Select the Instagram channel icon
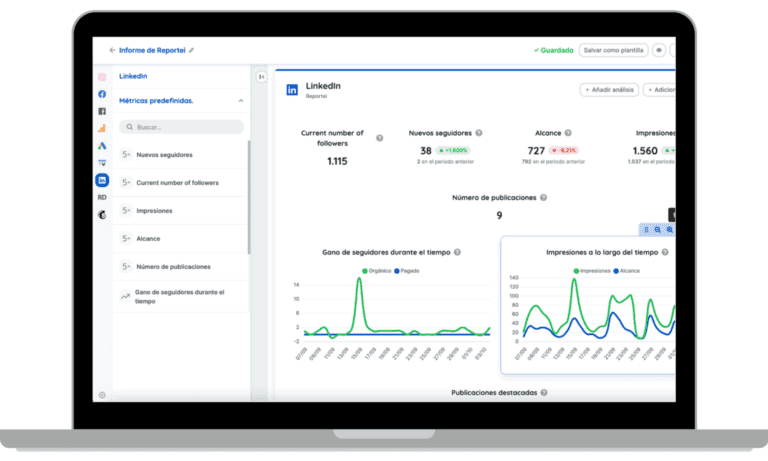Screen dimensions: 768x461 click(x=102, y=77)
